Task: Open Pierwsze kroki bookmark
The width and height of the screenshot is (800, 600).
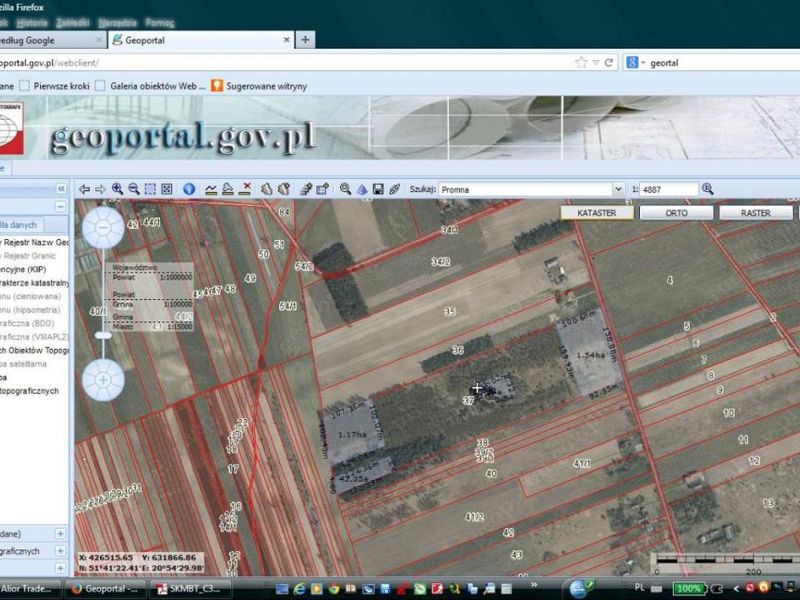Action: pyautogui.click(x=55, y=86)
